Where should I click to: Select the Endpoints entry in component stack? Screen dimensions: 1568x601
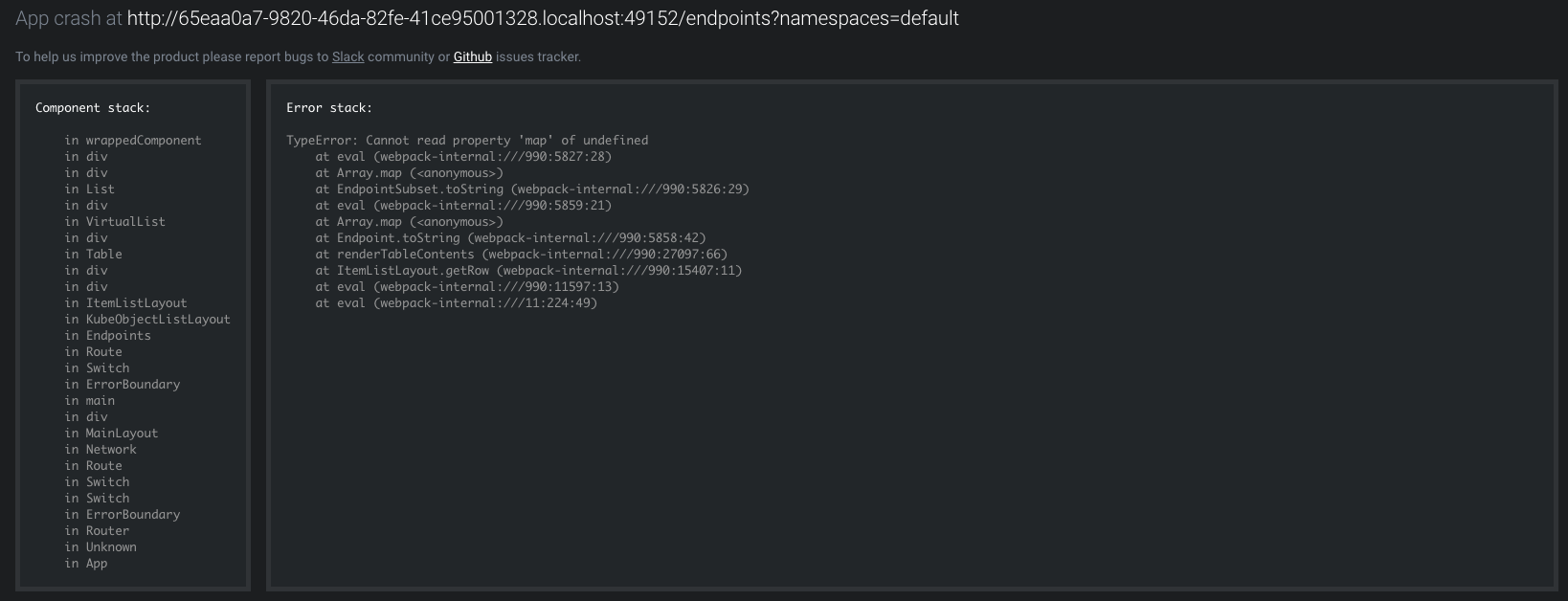107,335
